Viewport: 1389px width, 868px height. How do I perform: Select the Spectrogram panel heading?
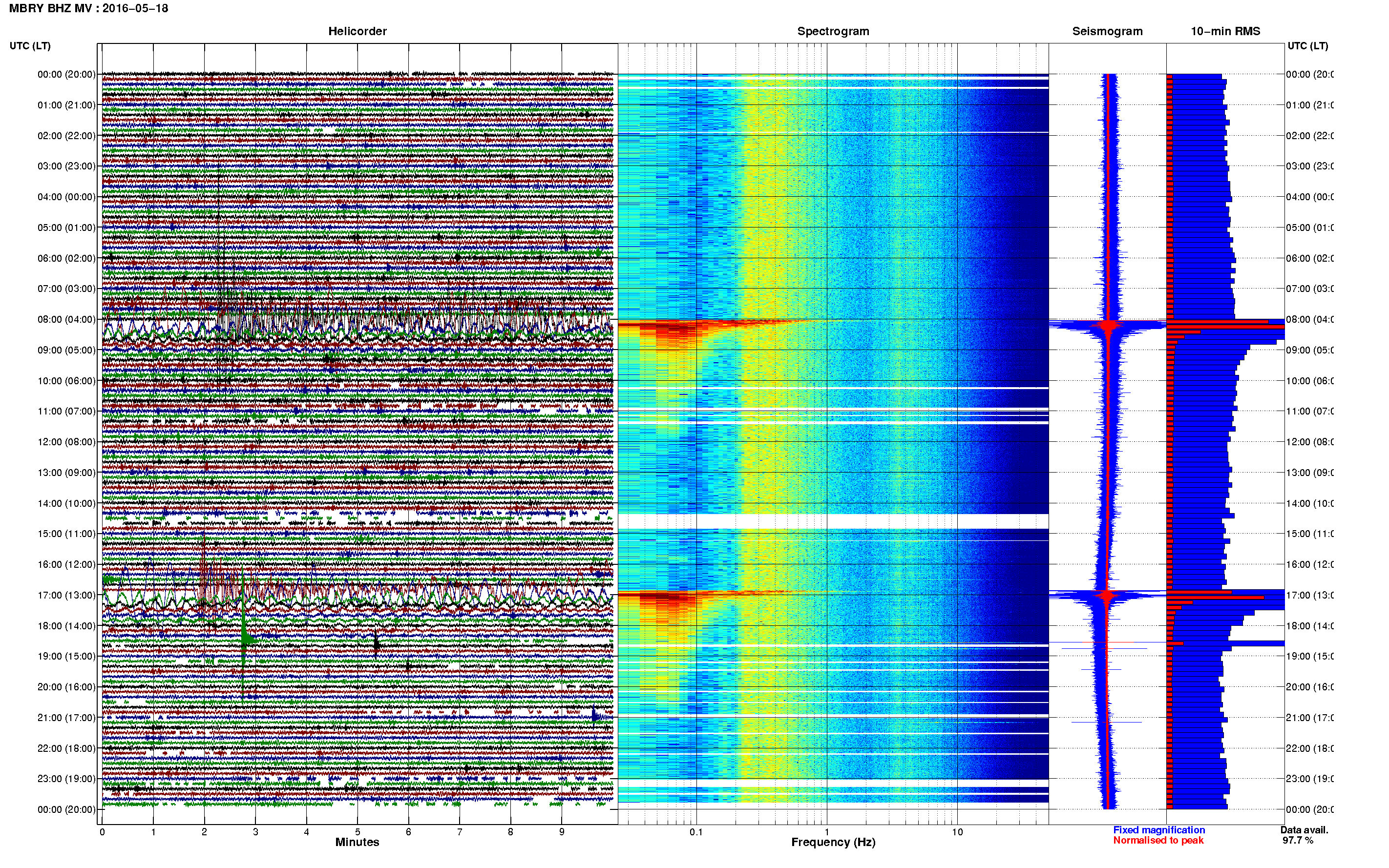click(x=833, y=32)
